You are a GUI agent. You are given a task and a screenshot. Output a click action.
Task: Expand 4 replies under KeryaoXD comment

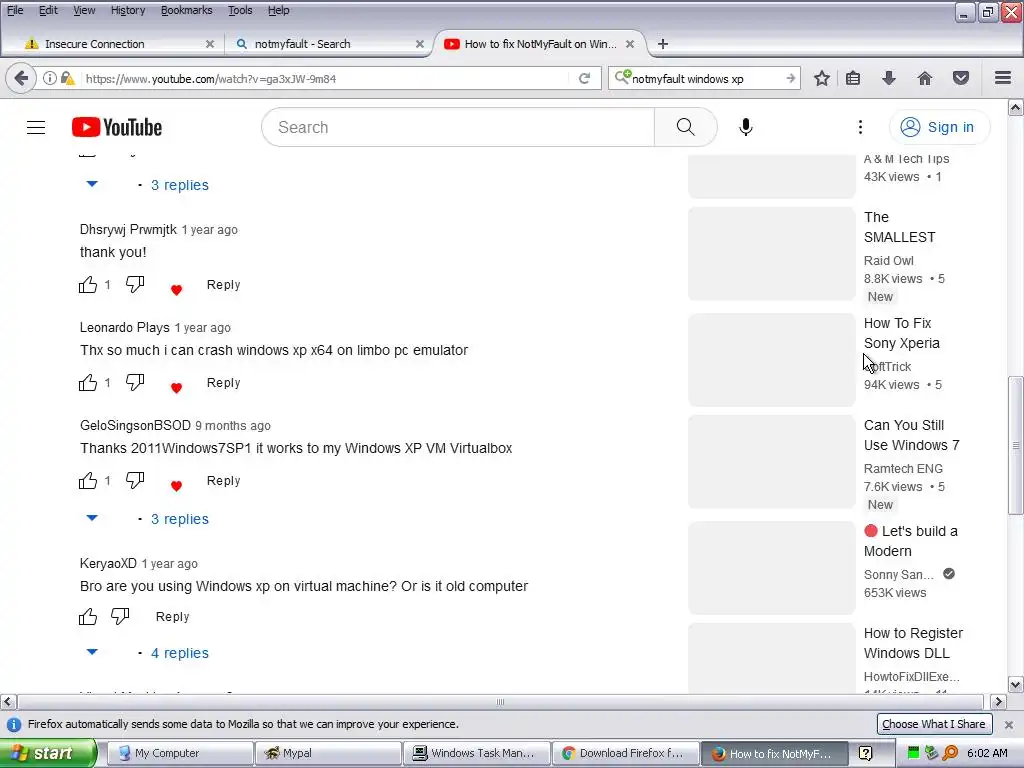[x=180, y=653]
